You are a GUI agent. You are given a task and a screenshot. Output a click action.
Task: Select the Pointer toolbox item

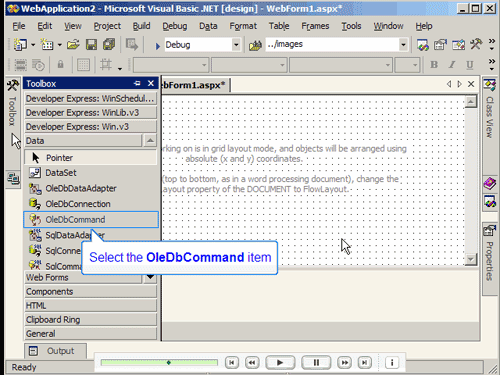pos(90,158)
